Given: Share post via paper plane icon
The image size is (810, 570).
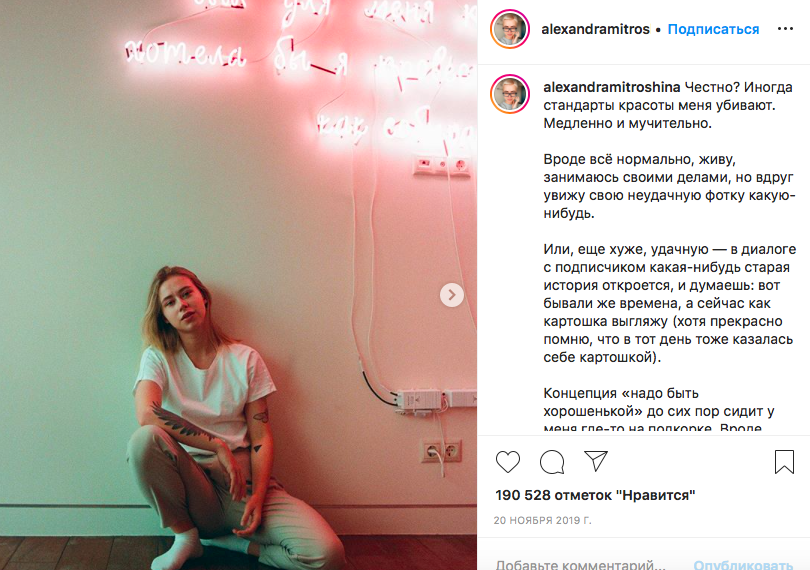Looking at the screenshot, I should point(596,460).
